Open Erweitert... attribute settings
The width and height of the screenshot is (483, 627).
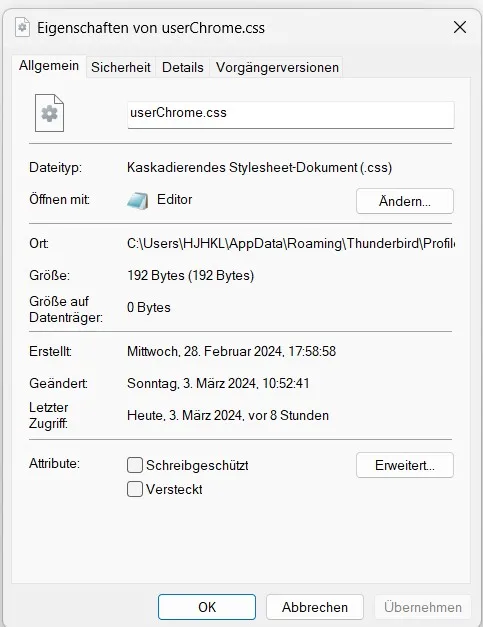tap(405, 465)
